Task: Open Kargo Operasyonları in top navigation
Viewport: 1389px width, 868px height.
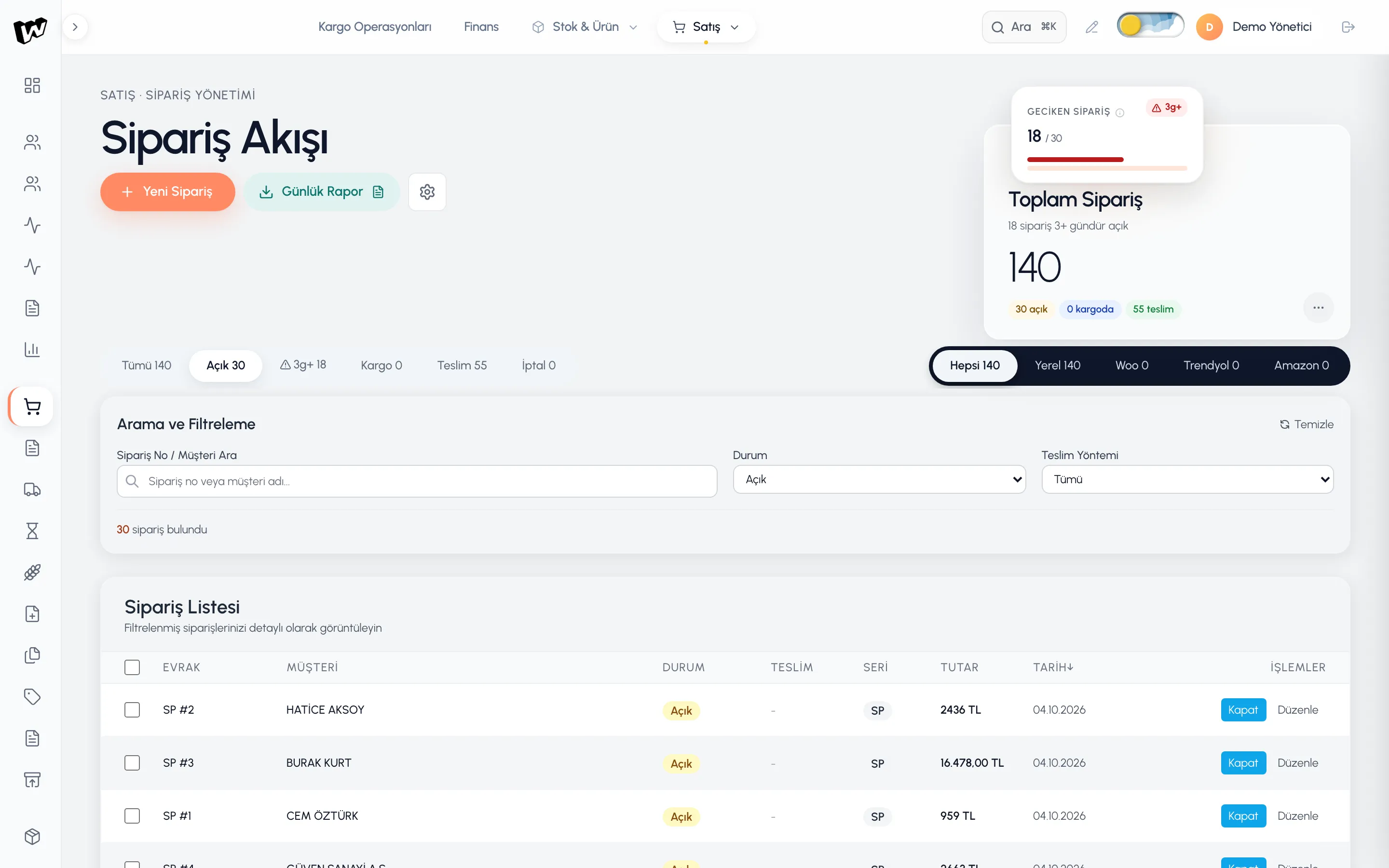Action: tap(375, 27)
